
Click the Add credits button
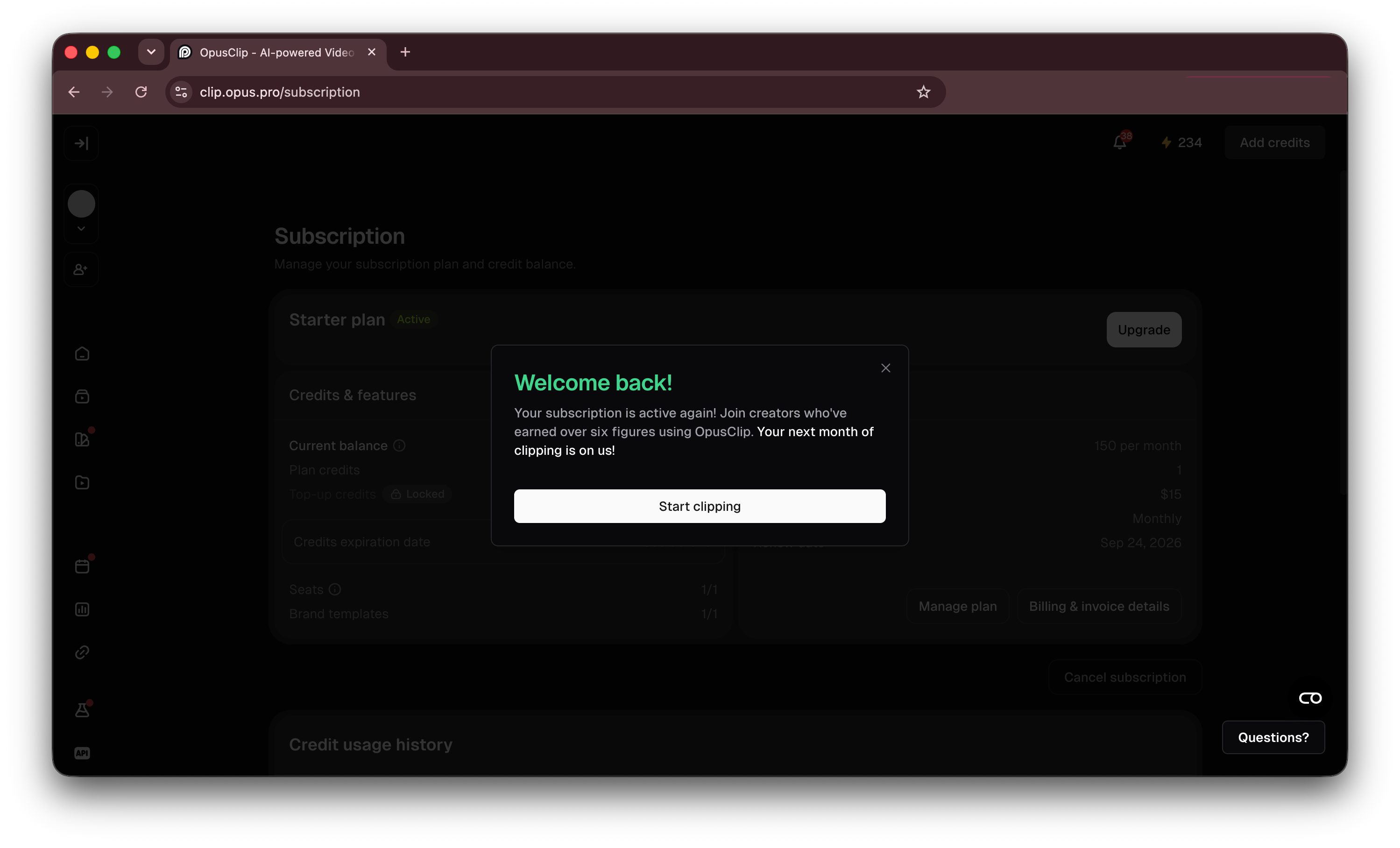point(1274,142)
